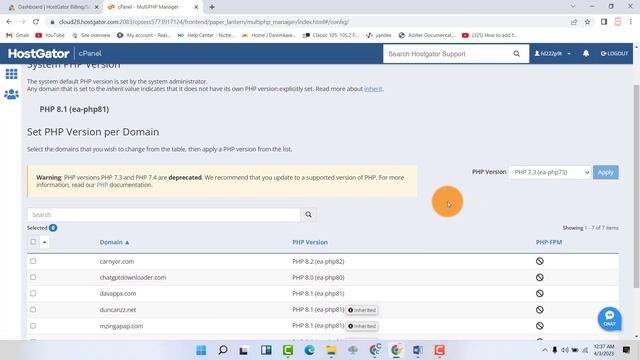Viewport: 640px width, 360px height.
Task: Click PHP-FPM disabled icon for mzingapap.com
Action: (x=540, y=326)
